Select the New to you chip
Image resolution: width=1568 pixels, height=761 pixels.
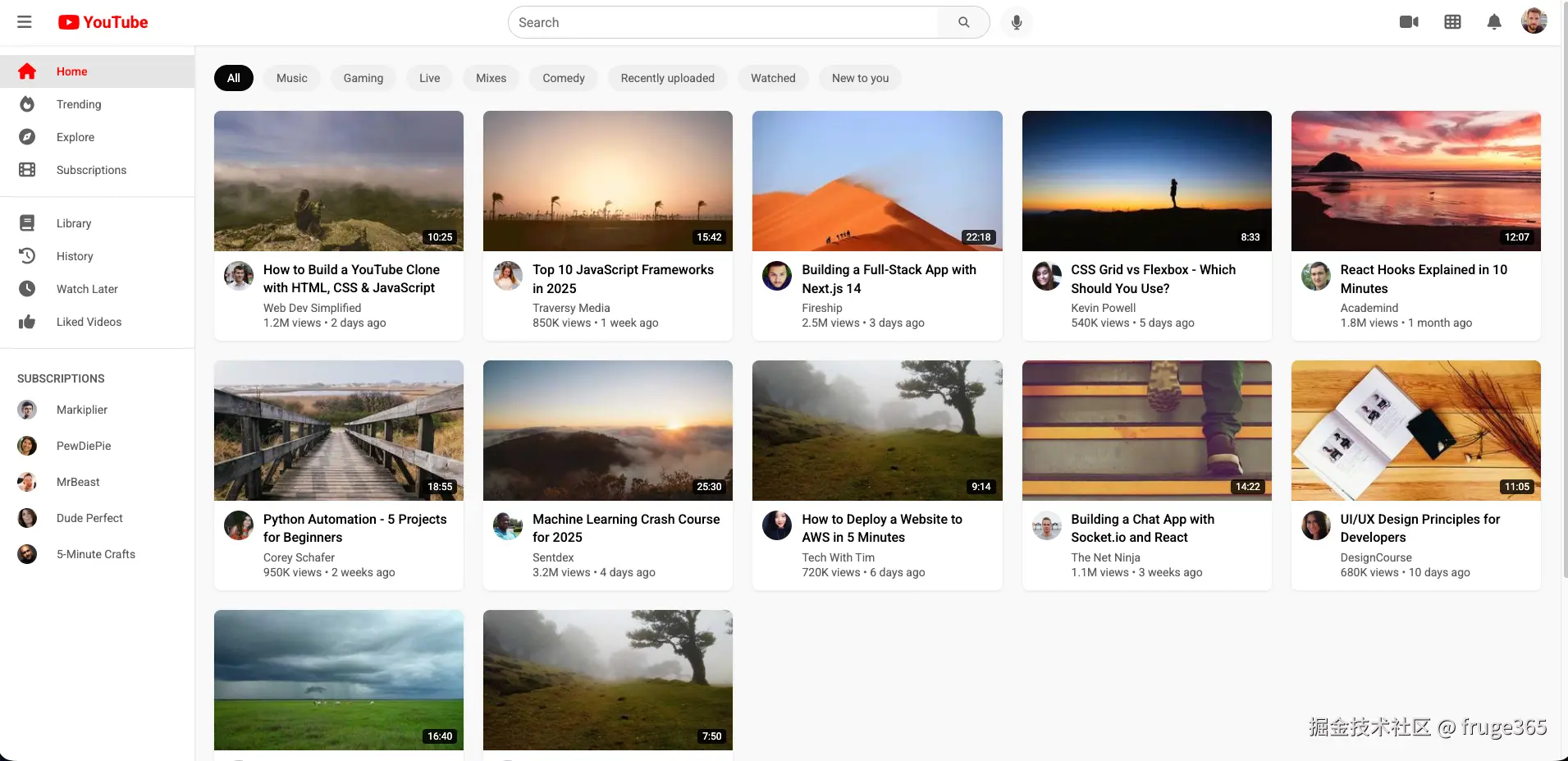pos(861,78)
